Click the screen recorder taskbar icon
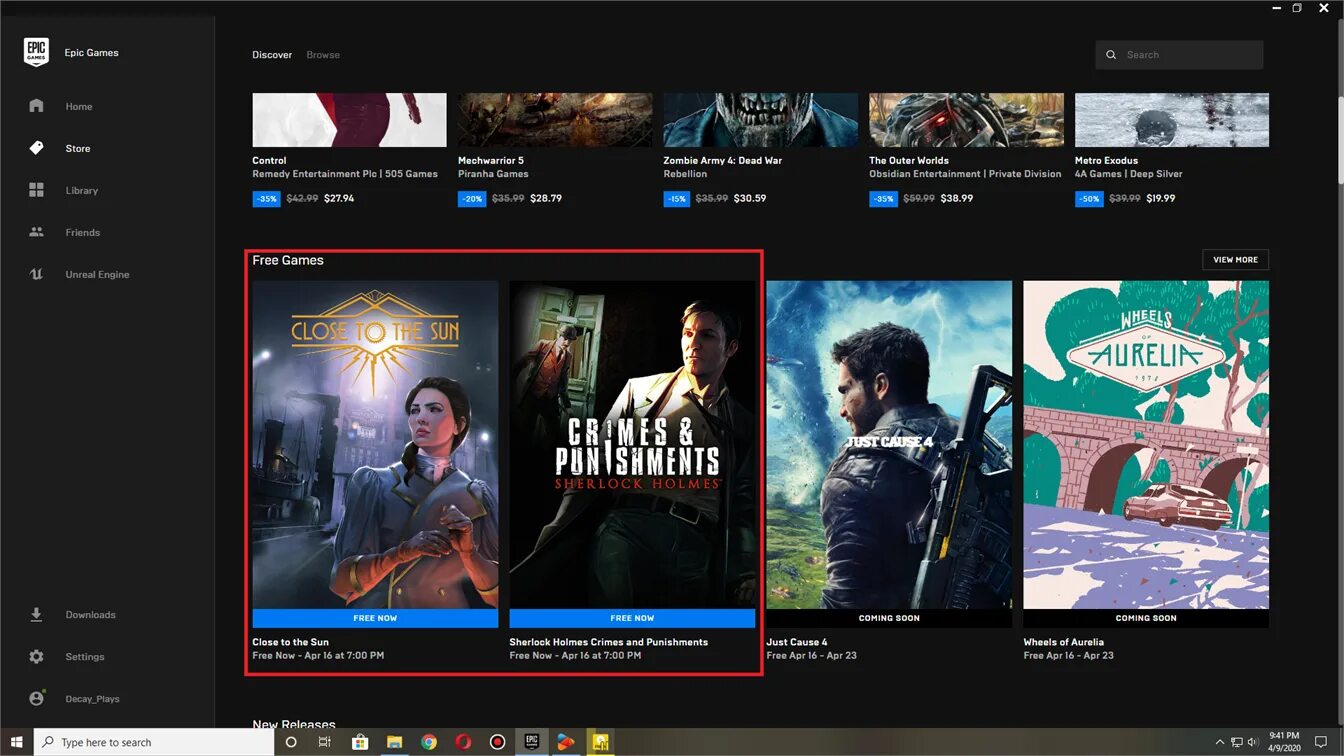Viewport: 1344px width, 756px height. click(497, 742)
